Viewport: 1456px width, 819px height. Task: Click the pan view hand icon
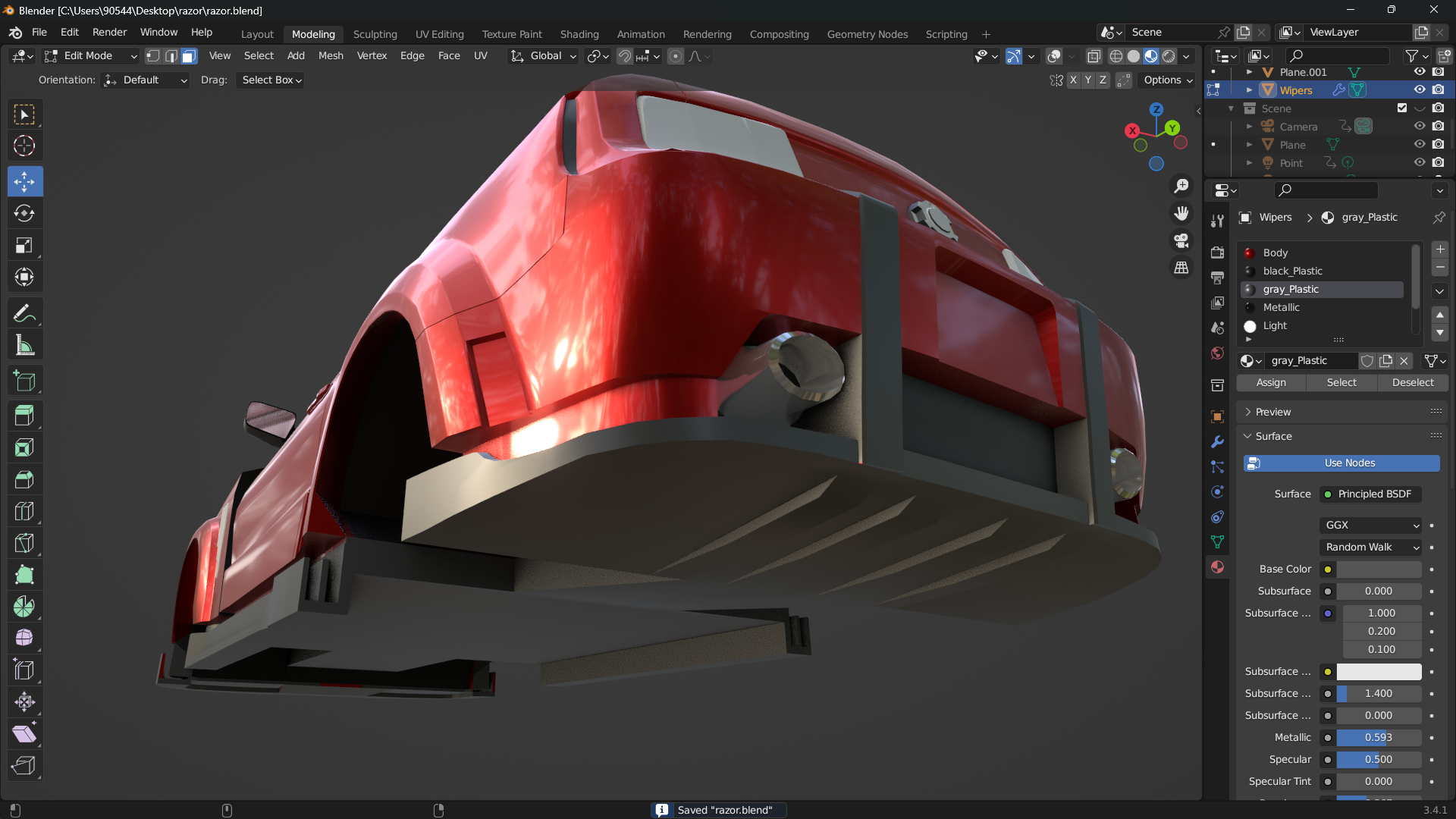point(1181,214)
